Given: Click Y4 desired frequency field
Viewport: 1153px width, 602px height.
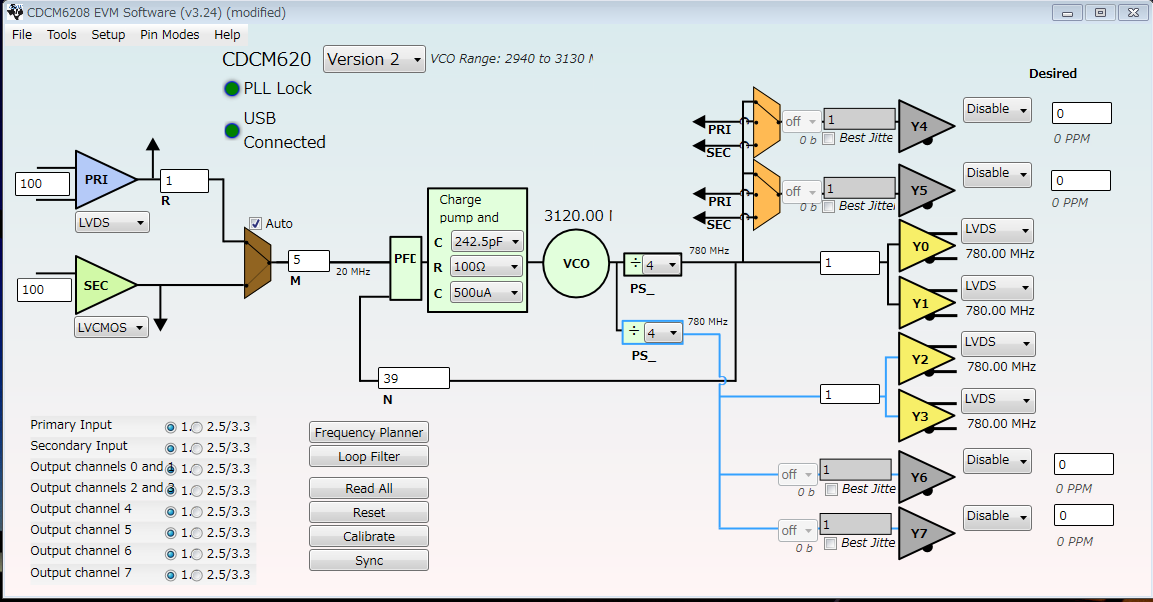Looking at the screenshot, I should [x=1082, y=113].
